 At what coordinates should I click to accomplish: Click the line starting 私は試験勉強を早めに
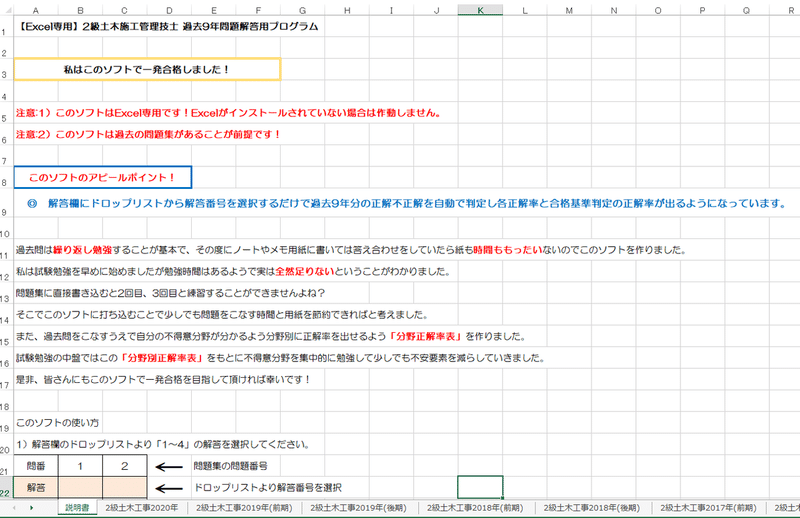tap(233, 272)
